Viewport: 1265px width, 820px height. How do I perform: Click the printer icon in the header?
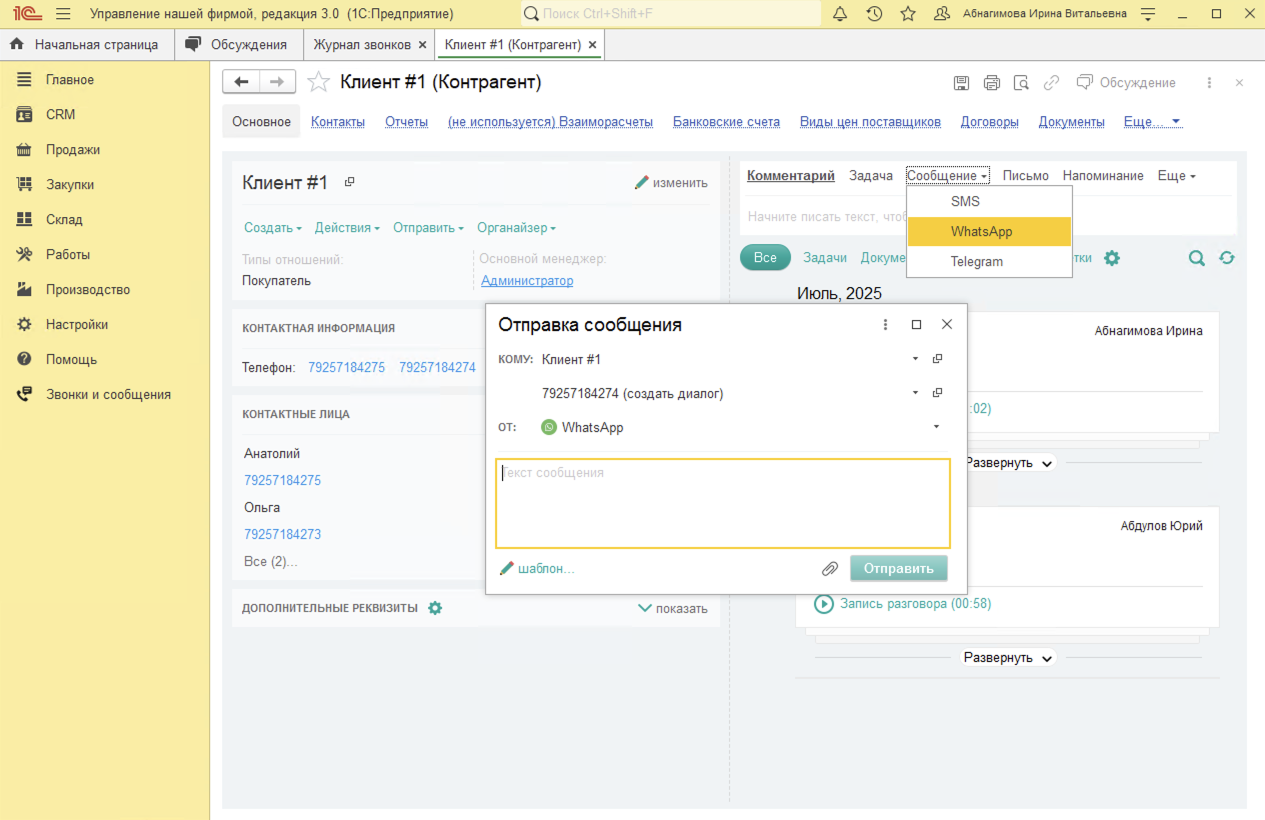(x=991, y=83)
